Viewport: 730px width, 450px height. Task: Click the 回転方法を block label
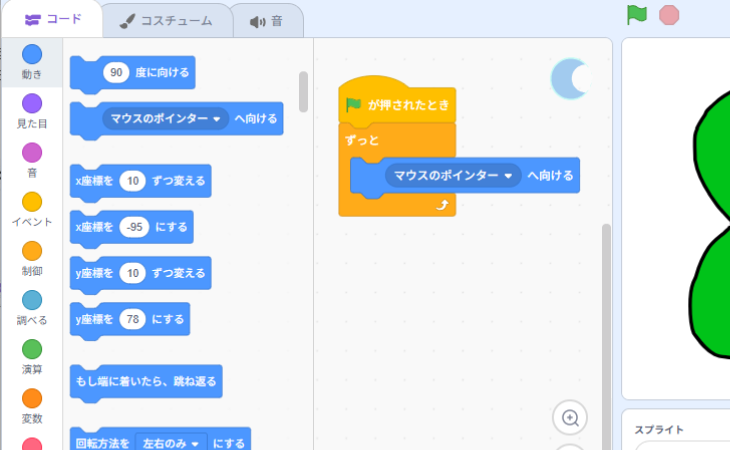[102, 443]
